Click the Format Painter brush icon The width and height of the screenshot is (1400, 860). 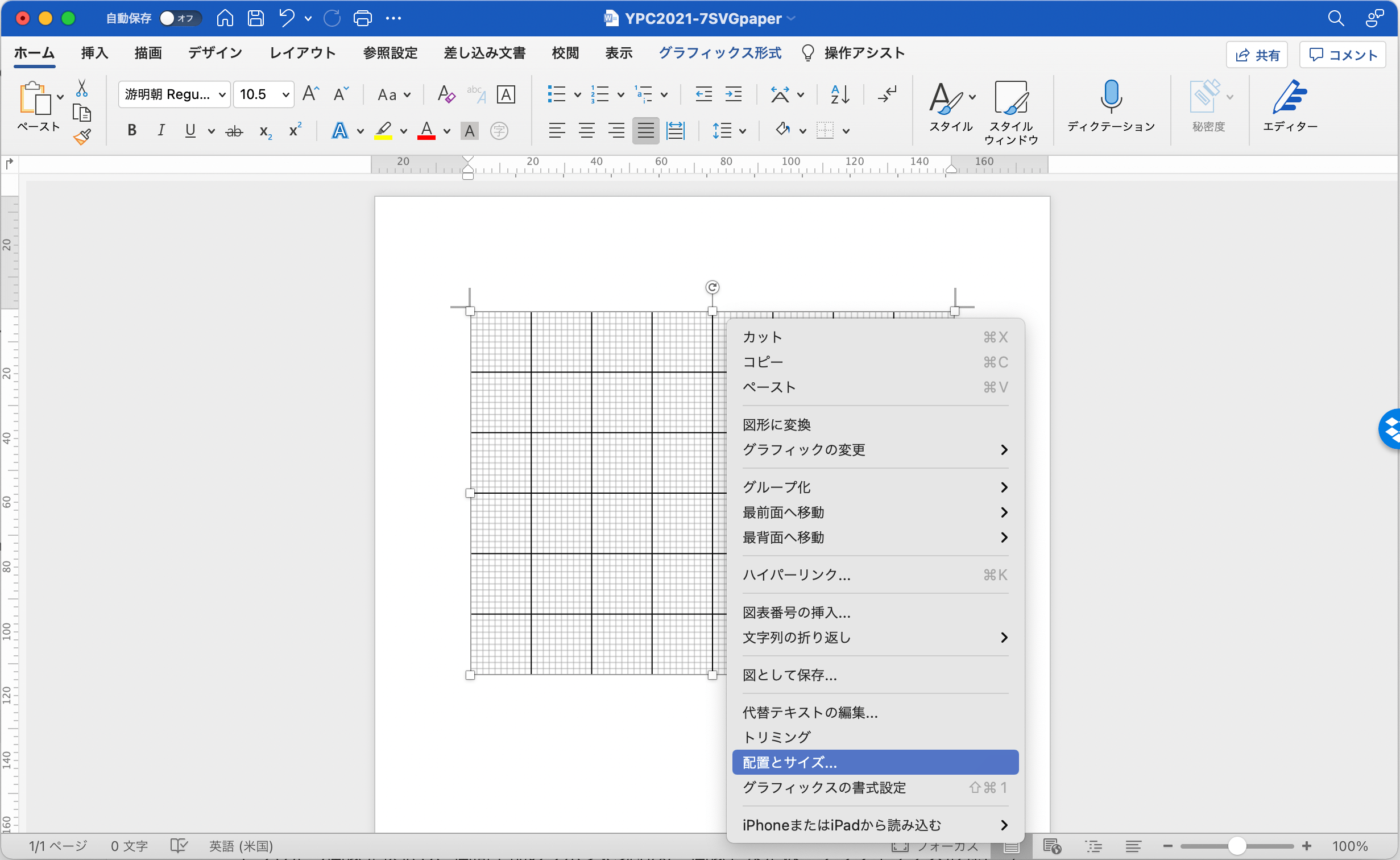click(x=82, y=137)
